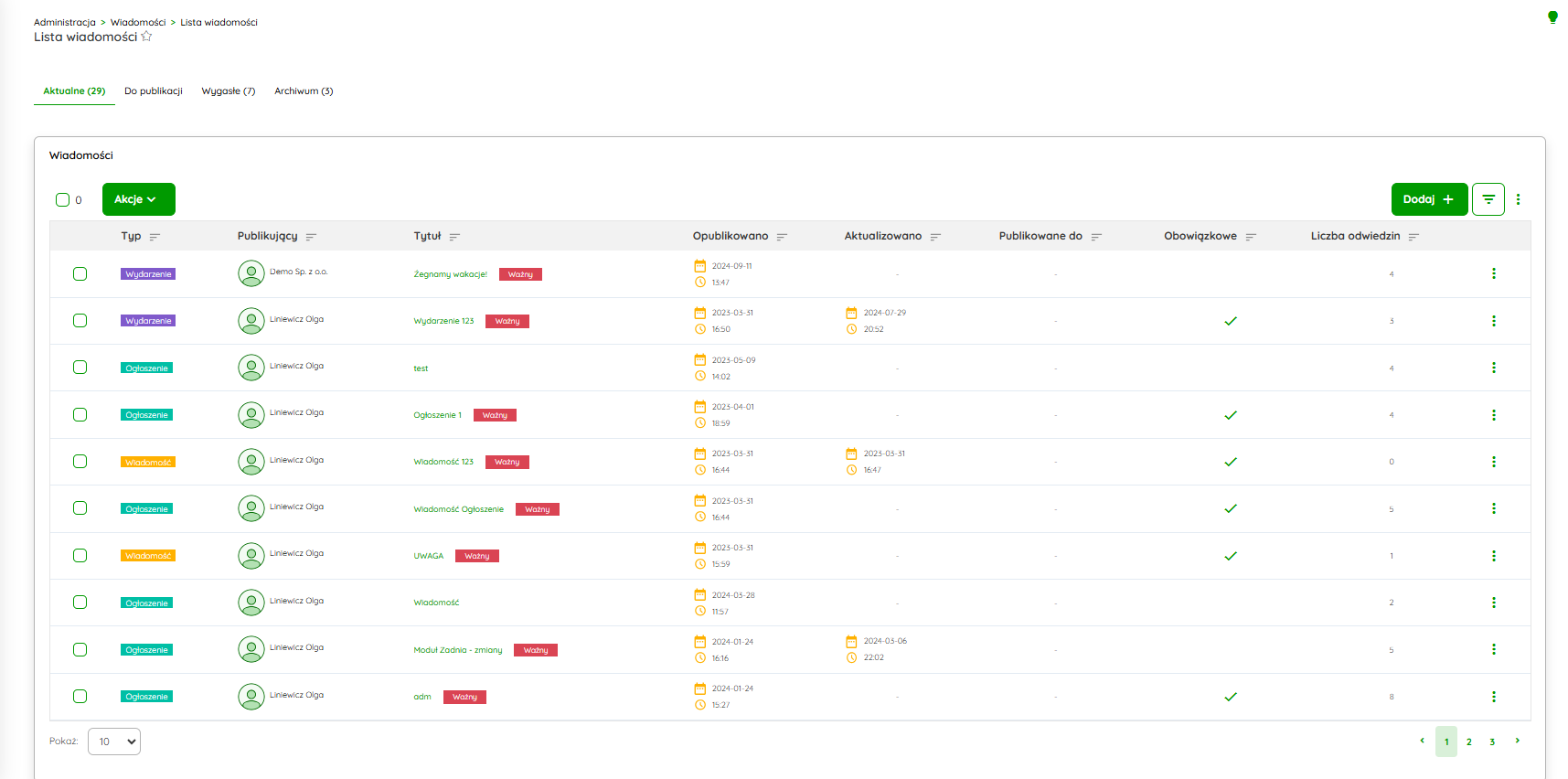Check the box for the UWAGA row
This screenshot has width=1568, height=779.
(80, 556)
